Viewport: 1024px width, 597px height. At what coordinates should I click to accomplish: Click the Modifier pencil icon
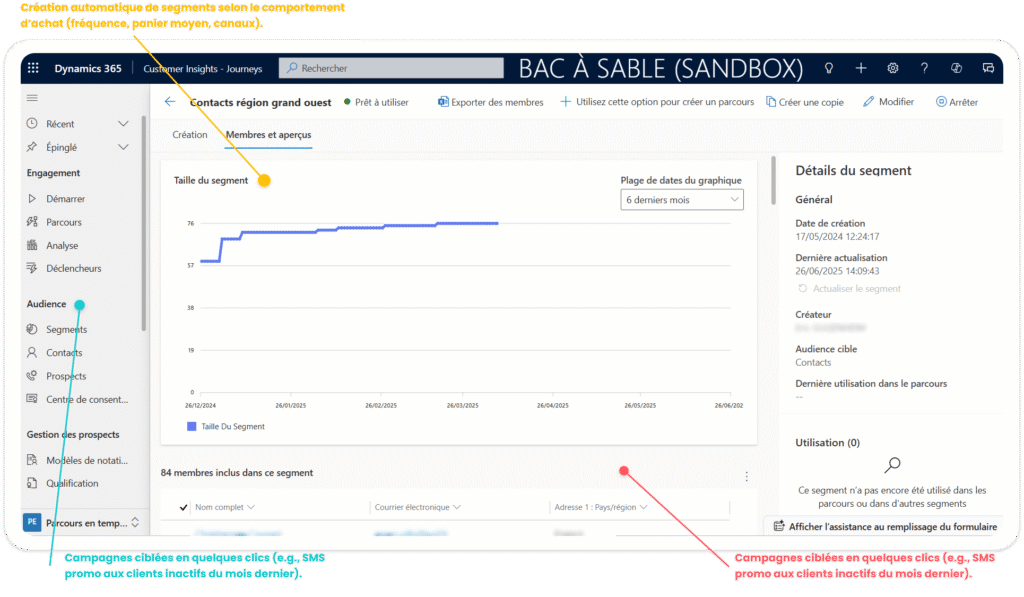868,102
